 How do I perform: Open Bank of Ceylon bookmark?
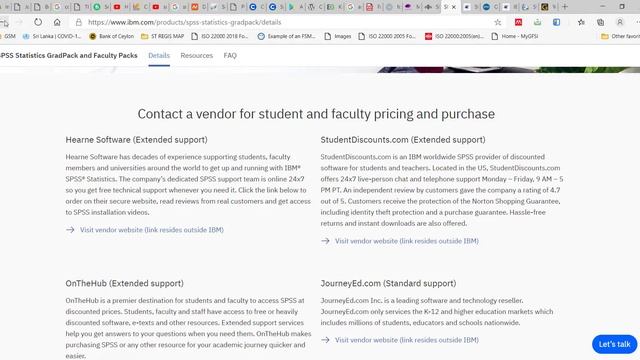coord(112,36)
